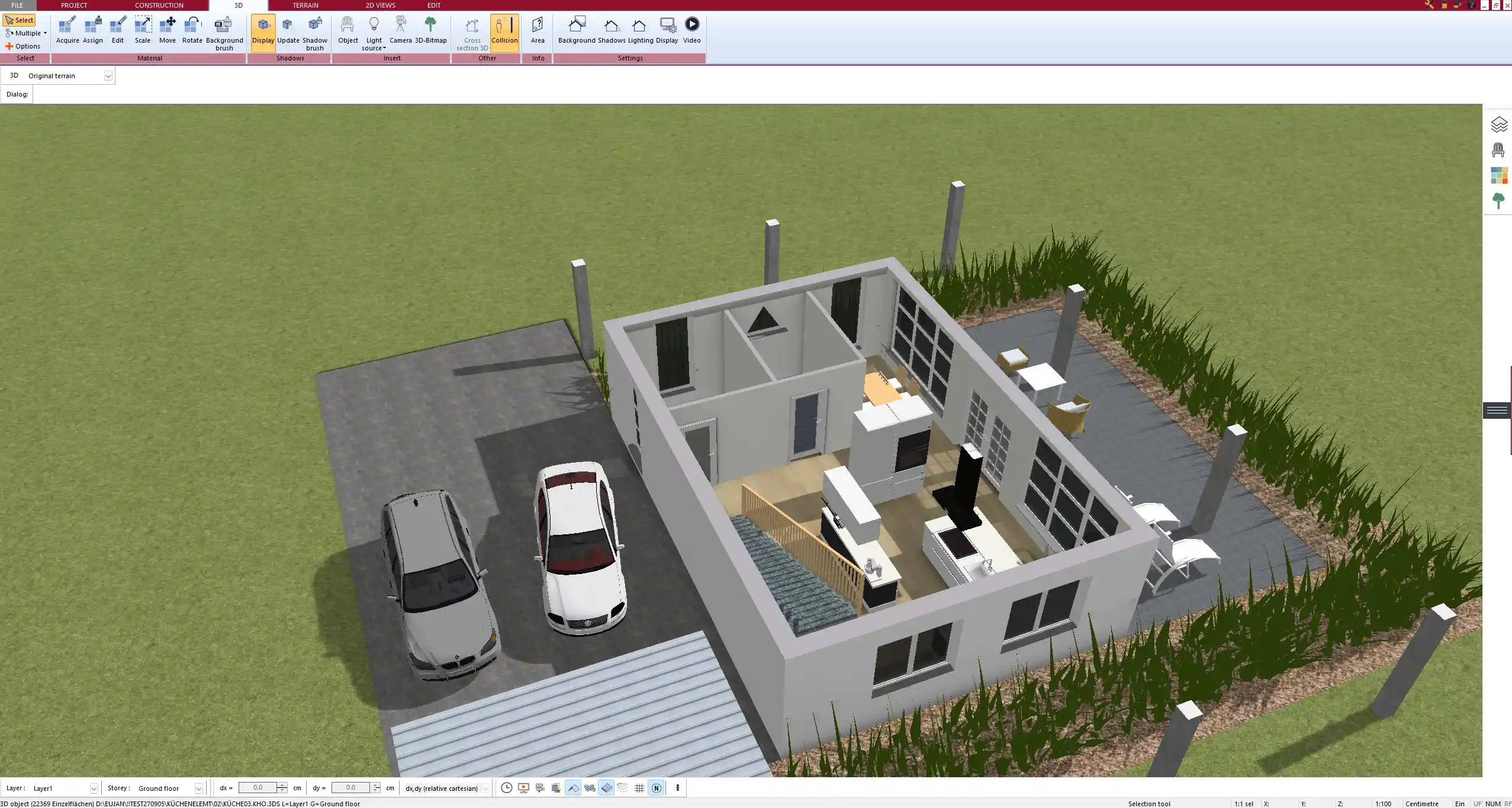The image size is (1512, 808).
Task: Switch to the PROJECT tab
Action: pyautogui.click(x=74, y=5)
